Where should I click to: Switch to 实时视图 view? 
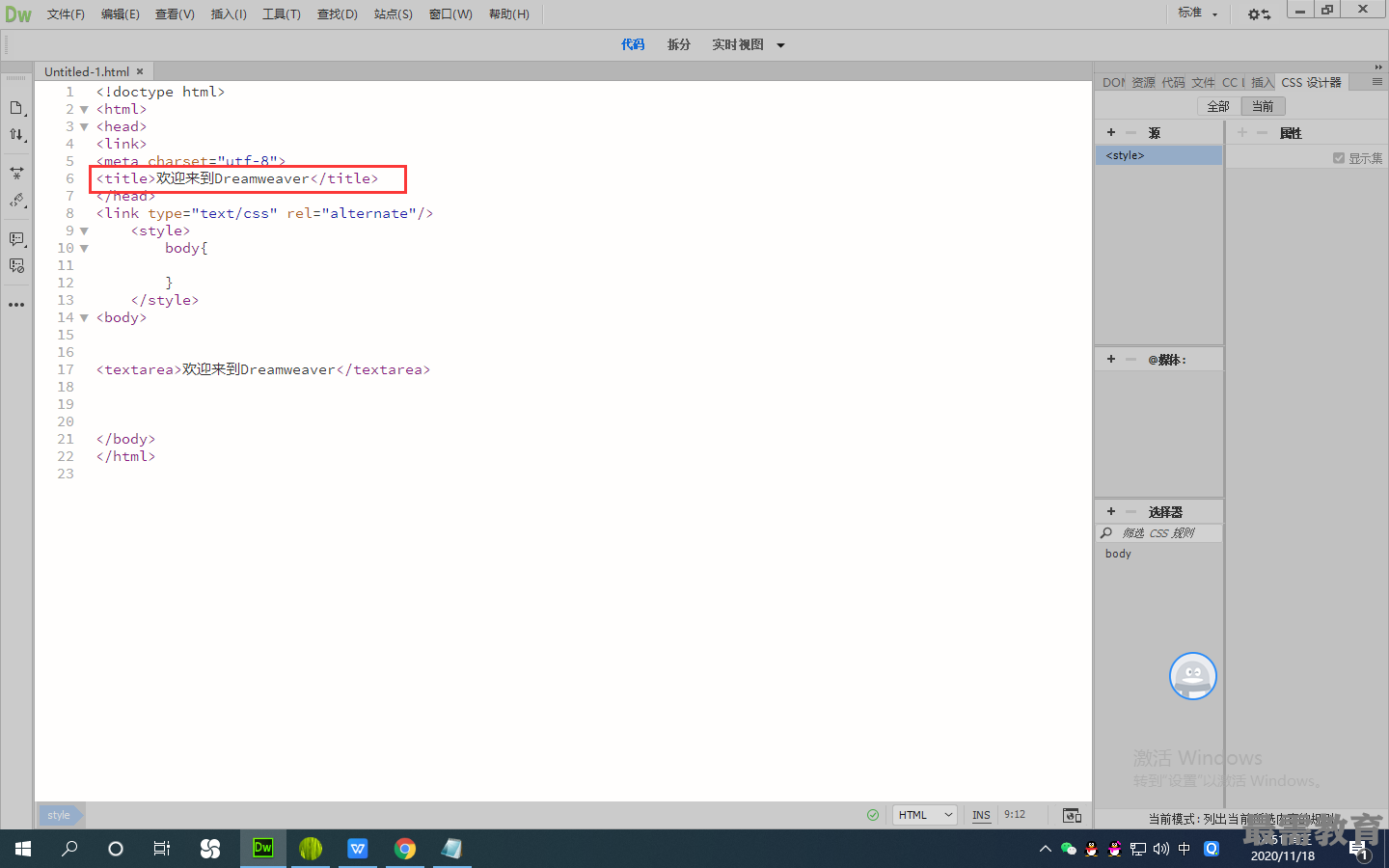pyautogui.click(x=738, y=45)
